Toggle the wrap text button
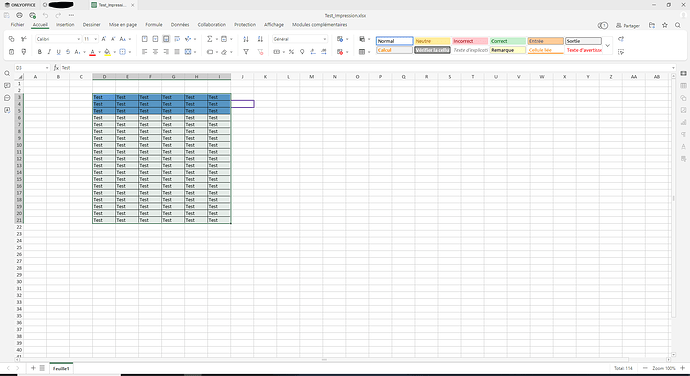This screenshot has height=376, width=690. 177,39
